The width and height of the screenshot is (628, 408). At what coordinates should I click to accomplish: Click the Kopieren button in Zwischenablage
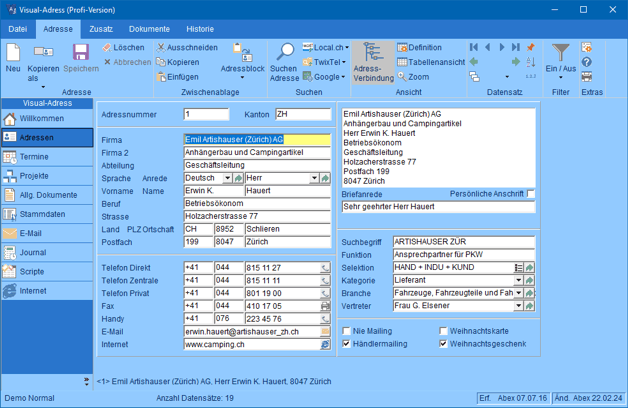(177, 62)
